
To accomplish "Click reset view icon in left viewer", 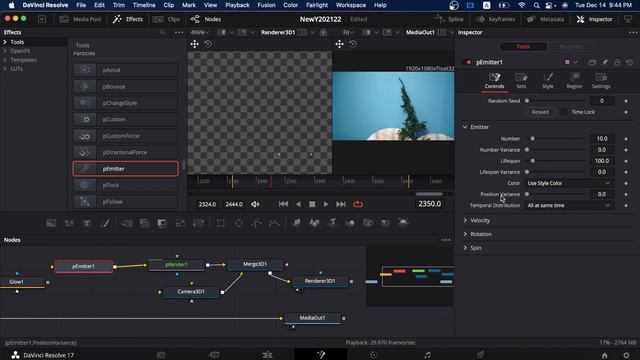I will coord(208,44).
